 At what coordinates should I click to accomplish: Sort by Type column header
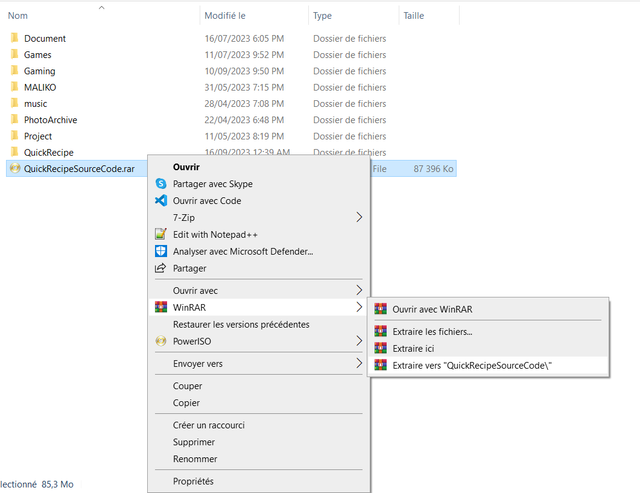pyautogui.click(x=322, y=16)
